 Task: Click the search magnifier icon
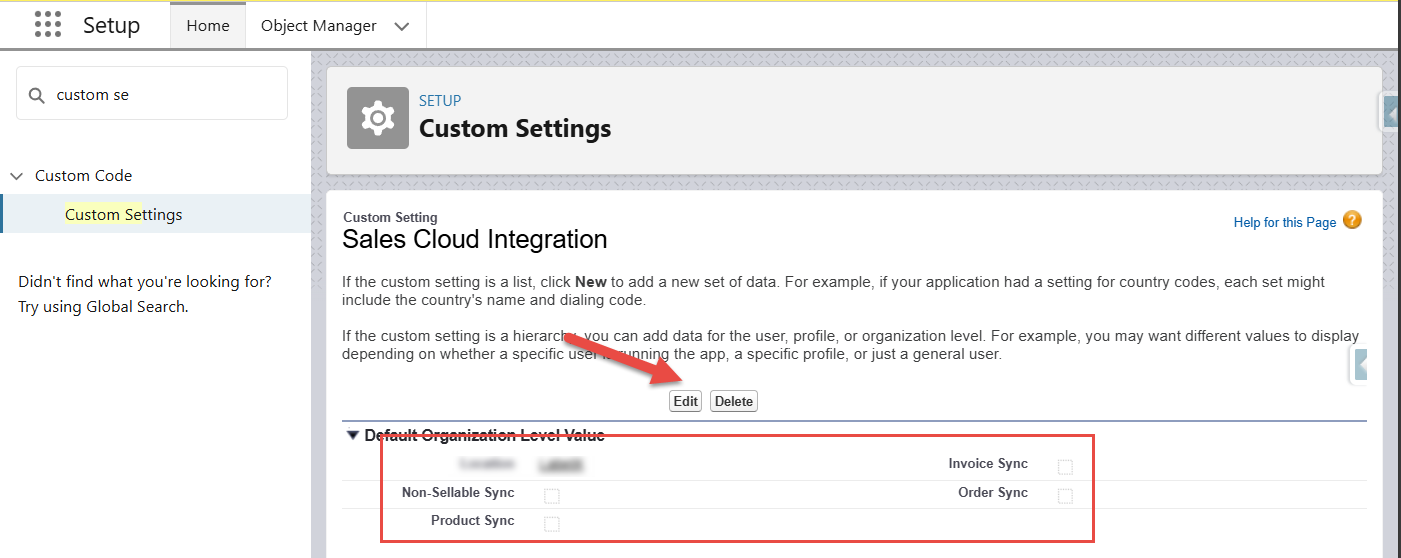point(37,95)
